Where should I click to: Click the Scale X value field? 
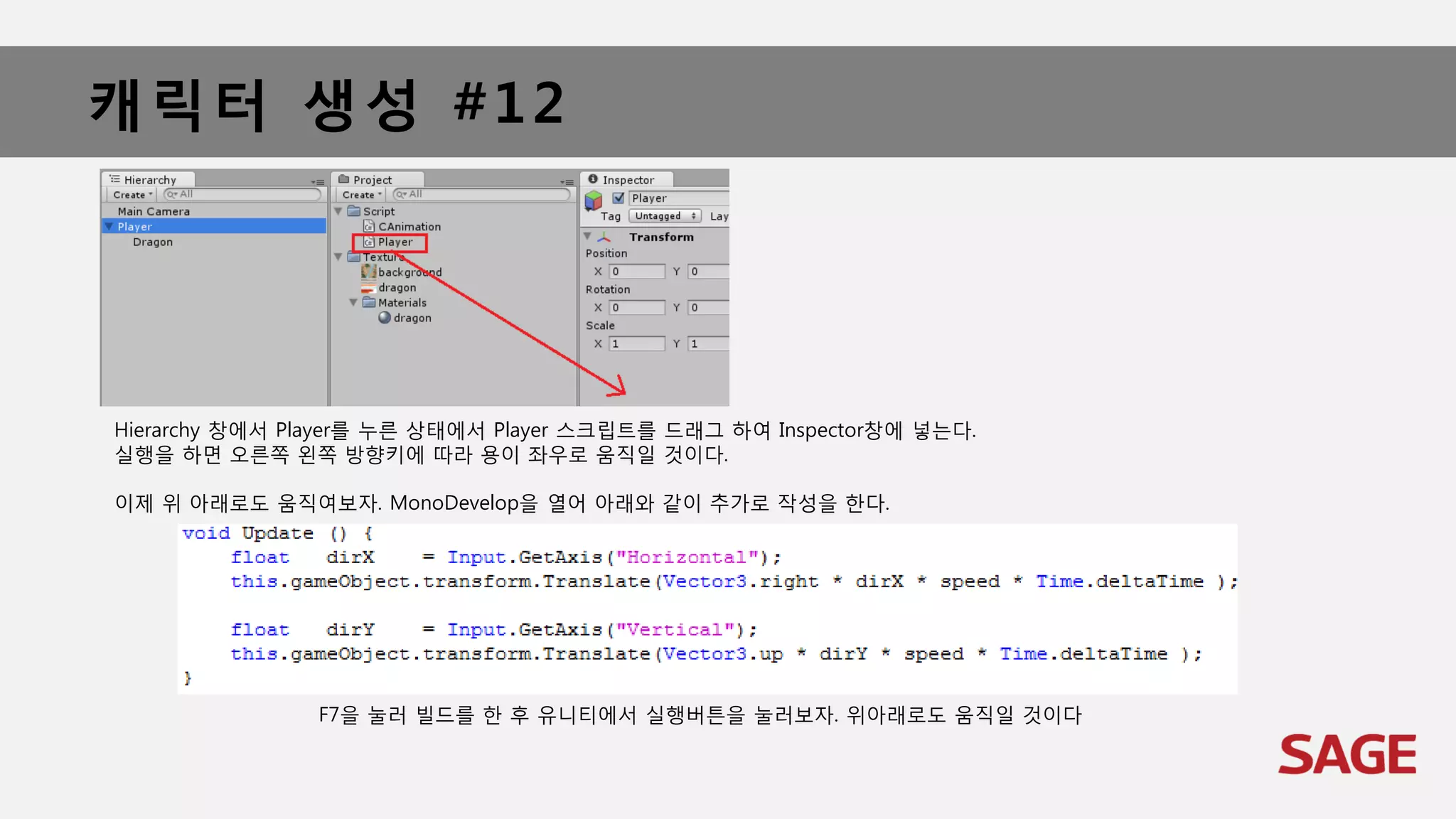pyautogui.click(x=637, y=344)
